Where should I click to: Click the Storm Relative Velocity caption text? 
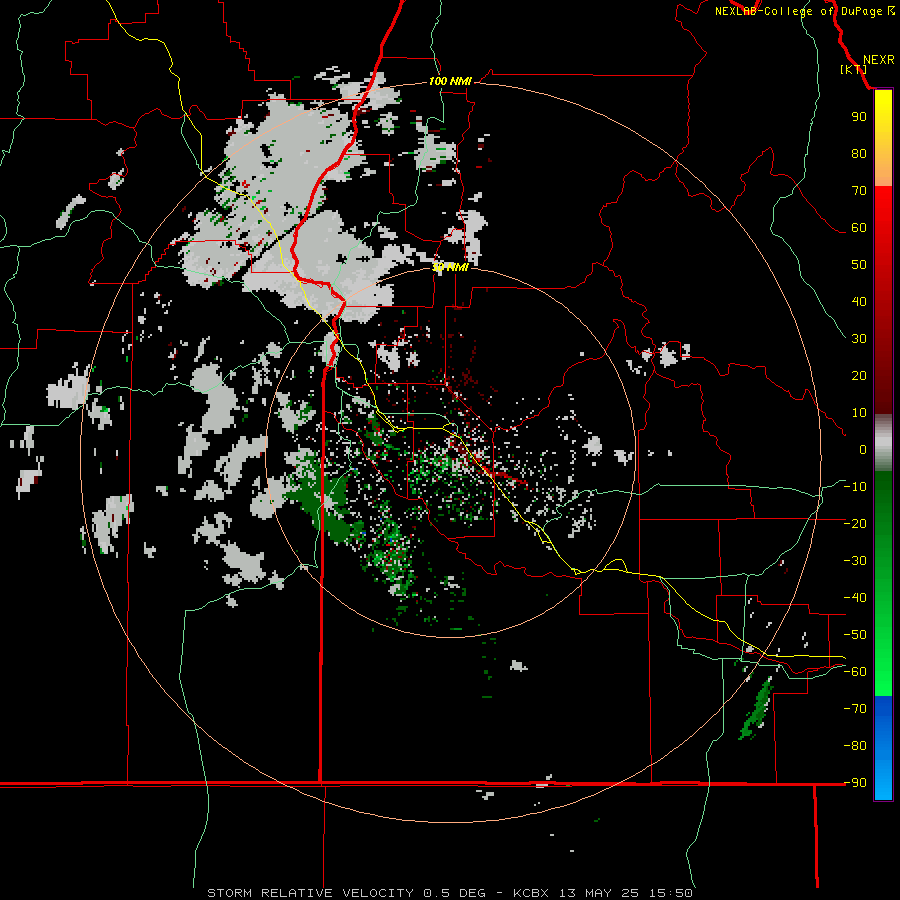tap(449, 893)
